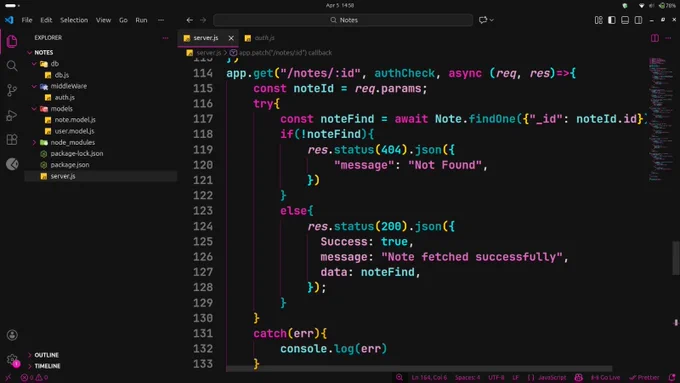
Task: Start server with Go Live
Action: (x=605, y=378)
